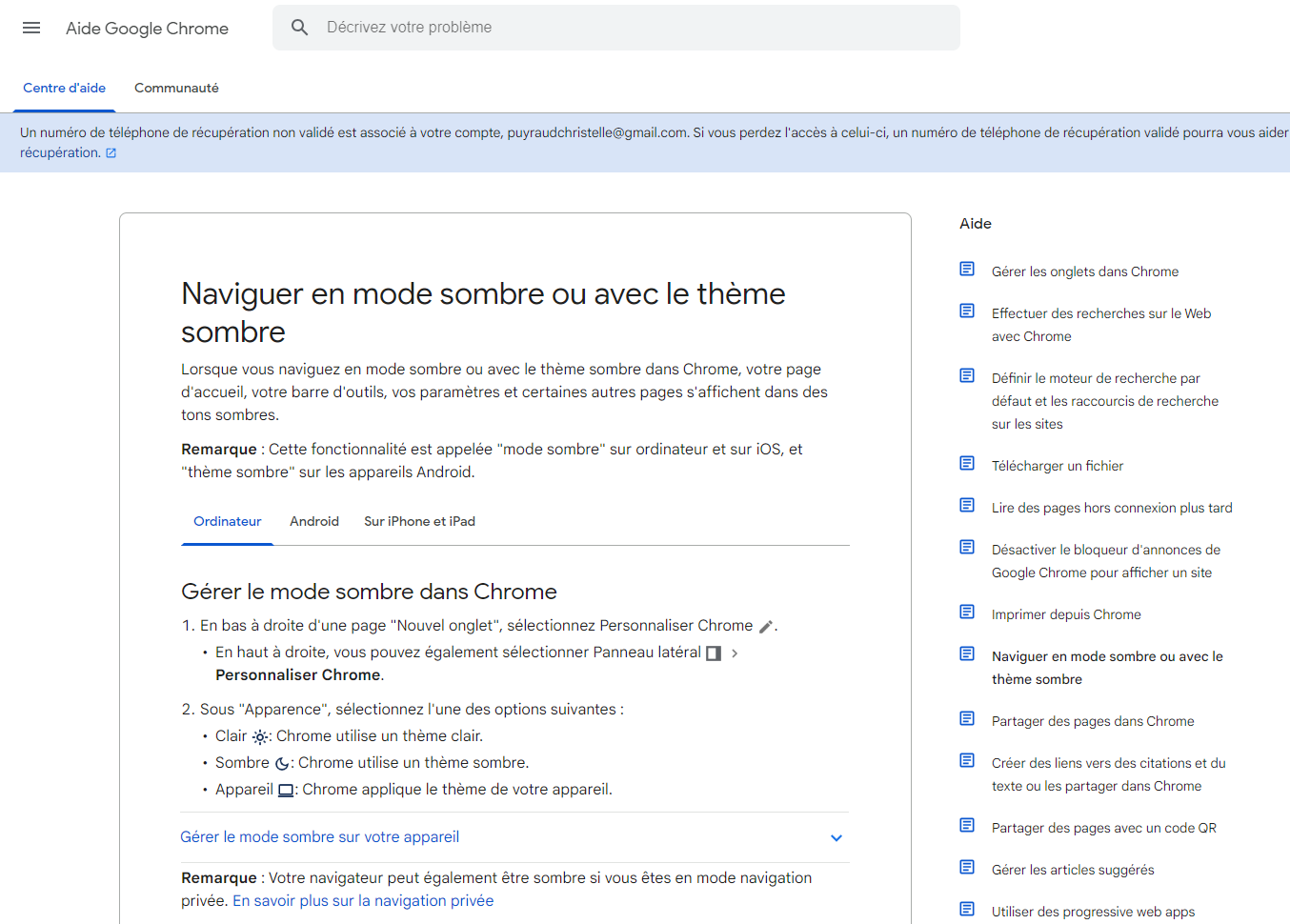
Task: Focus the "Décrivez votre problème" search field
Action: [616, 28]
